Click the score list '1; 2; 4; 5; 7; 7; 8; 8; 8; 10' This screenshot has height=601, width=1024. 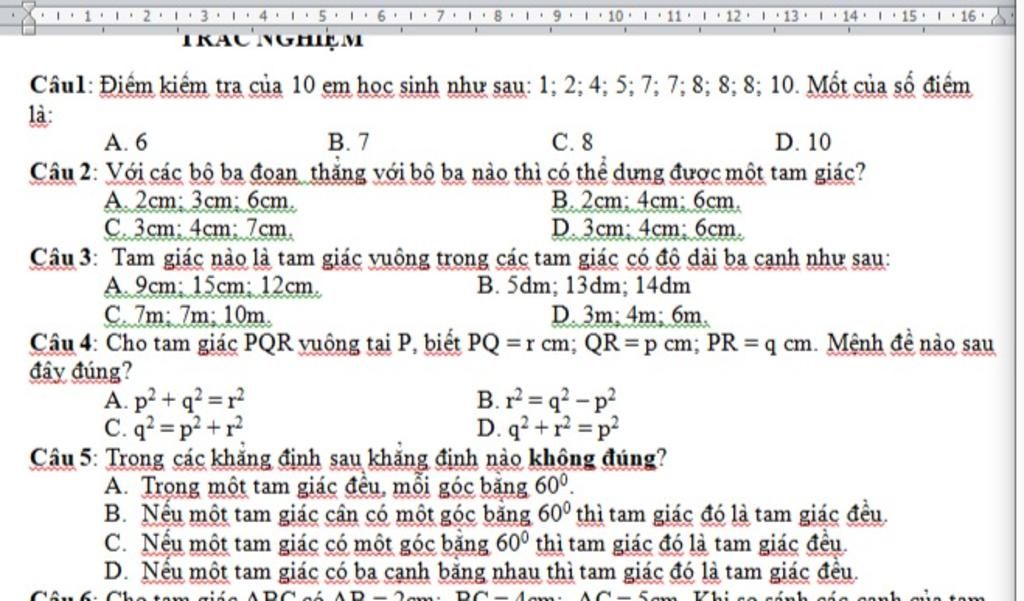(667, 86)
